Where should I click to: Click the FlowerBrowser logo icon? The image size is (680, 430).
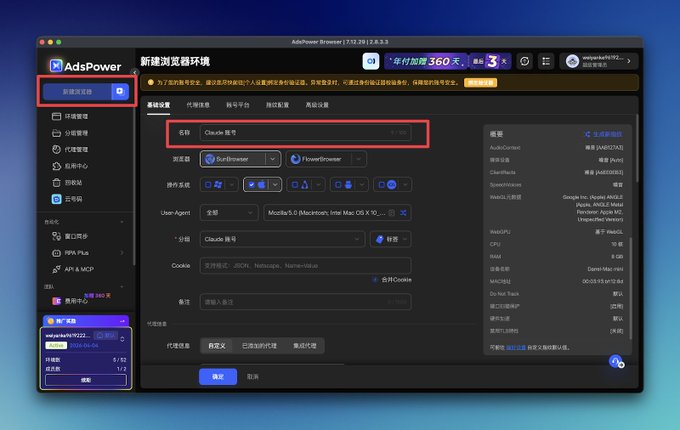296,159
